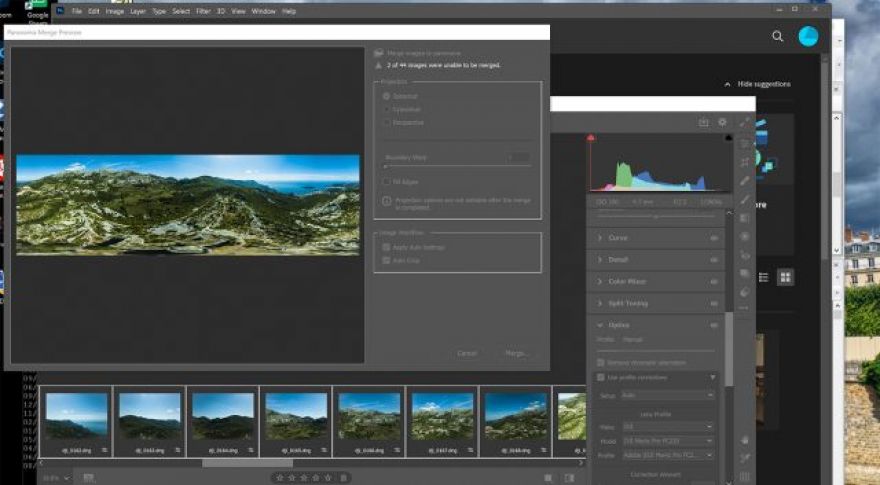The height and width of the screenshot is (485, 880).
Task: Click Cancel in Panorama Merge Preview
Action: point(467,353)
